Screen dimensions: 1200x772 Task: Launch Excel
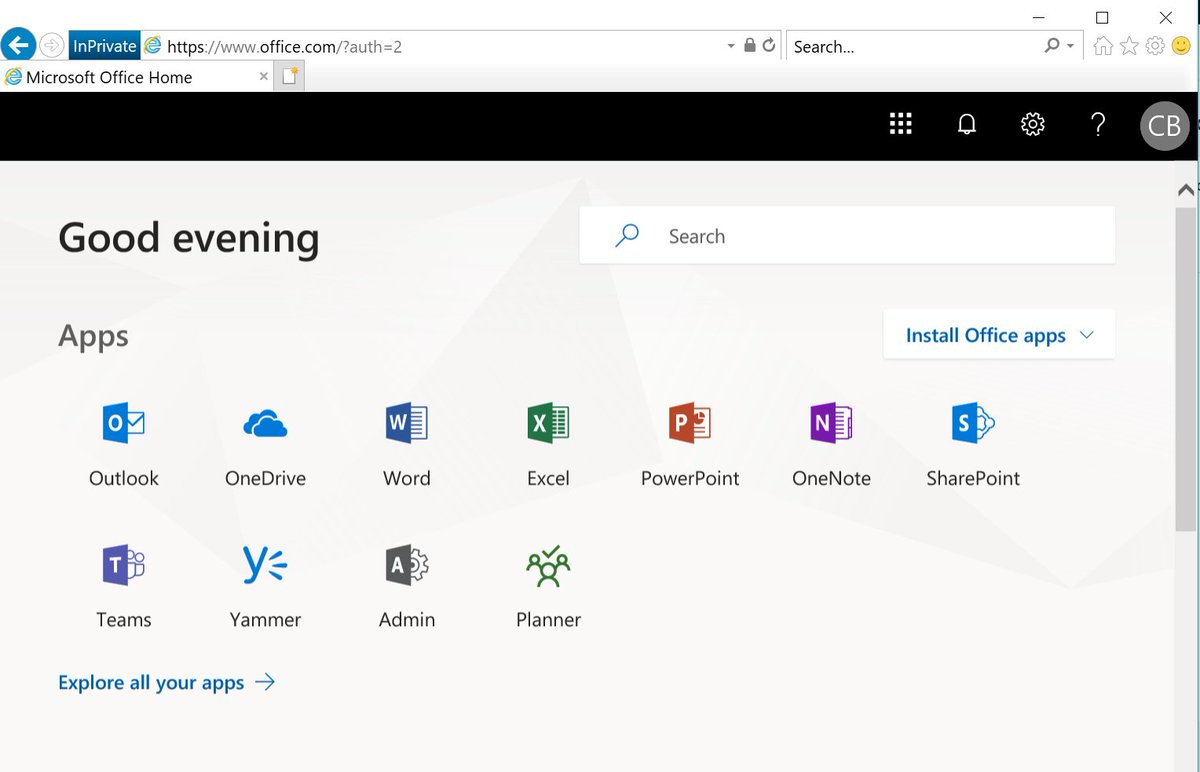click(x=548, y=440)
